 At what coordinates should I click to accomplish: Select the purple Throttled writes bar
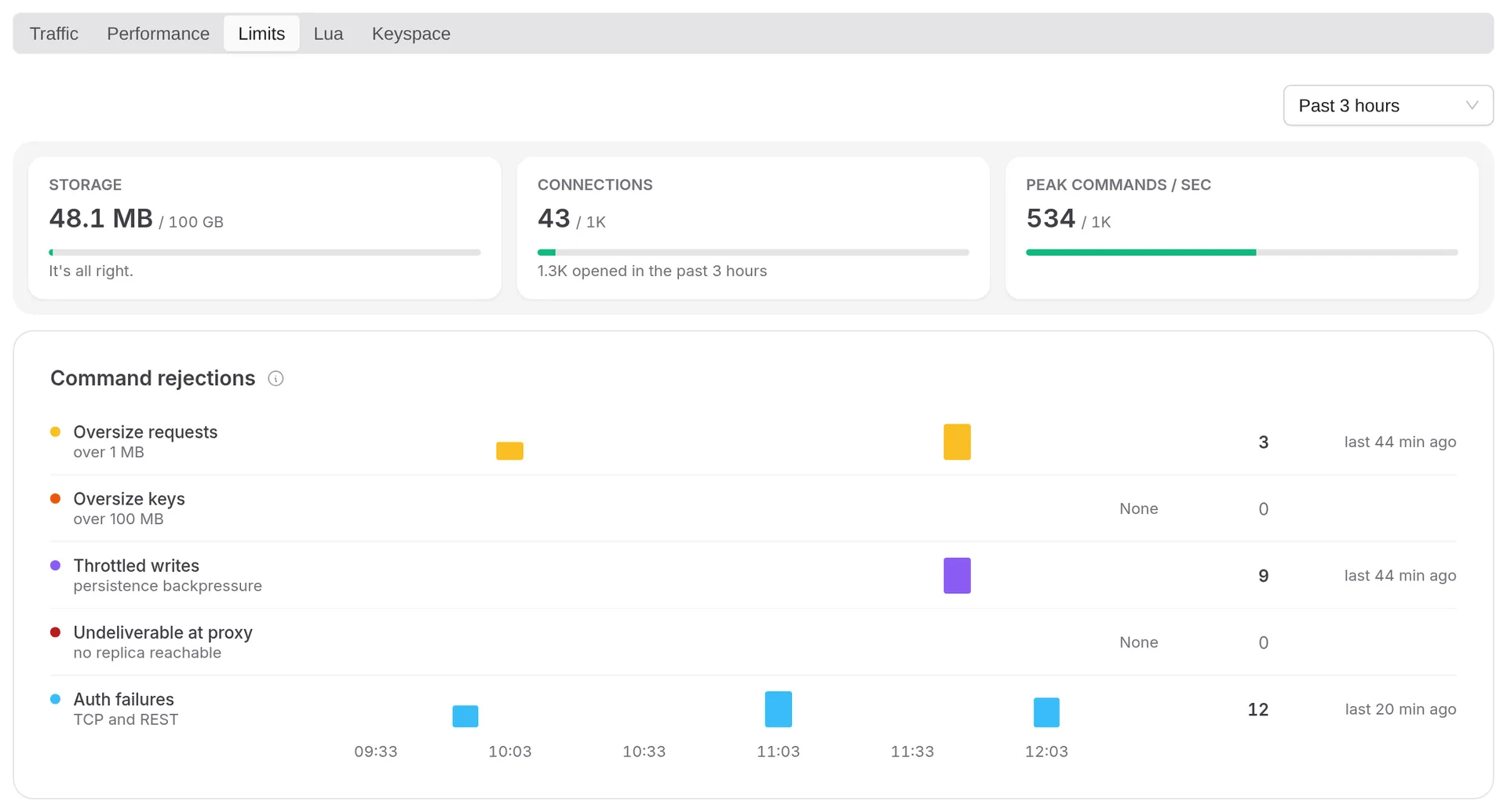tap(957, 575)
